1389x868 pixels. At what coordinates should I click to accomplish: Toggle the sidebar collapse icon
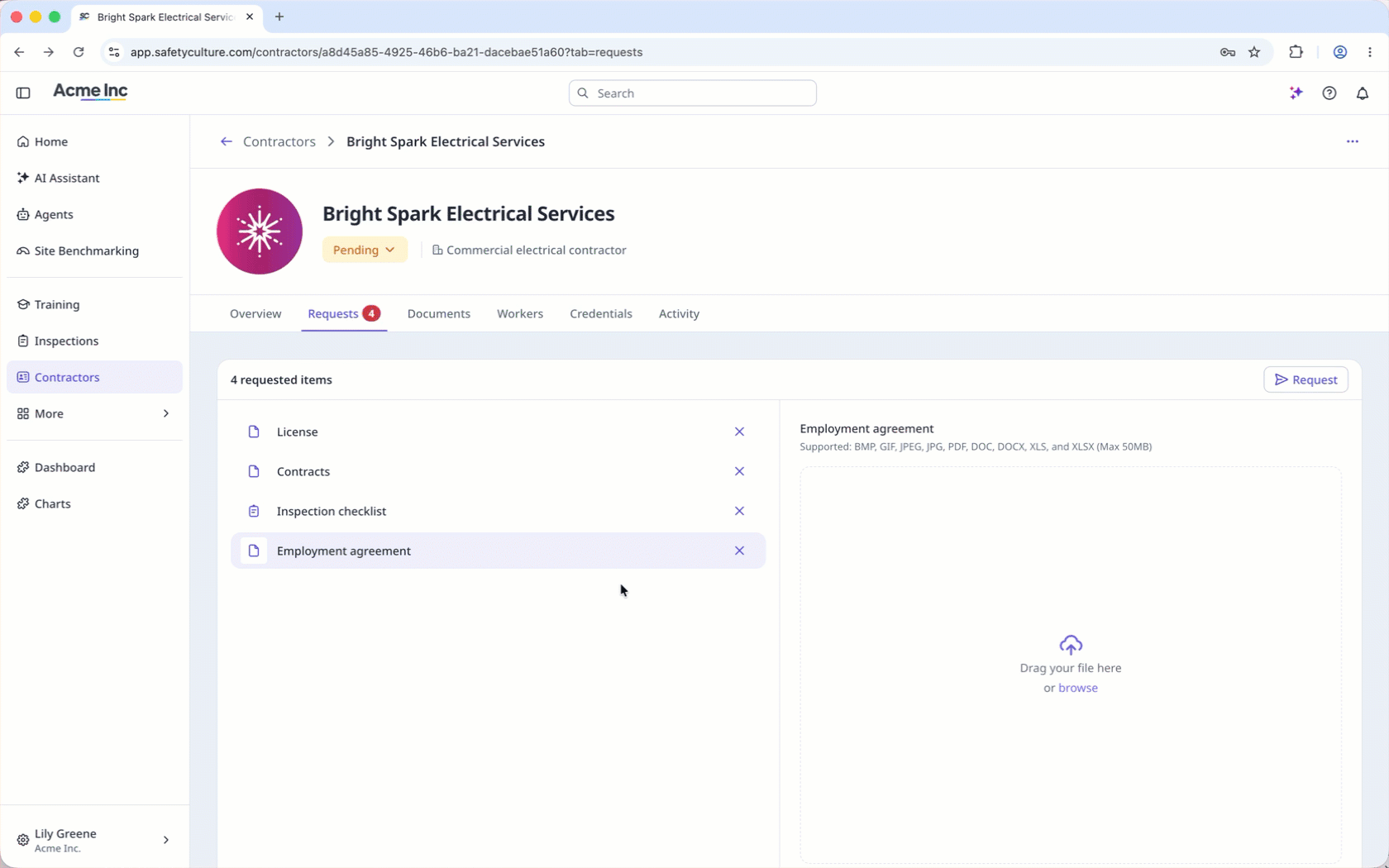tap(23, 93)
